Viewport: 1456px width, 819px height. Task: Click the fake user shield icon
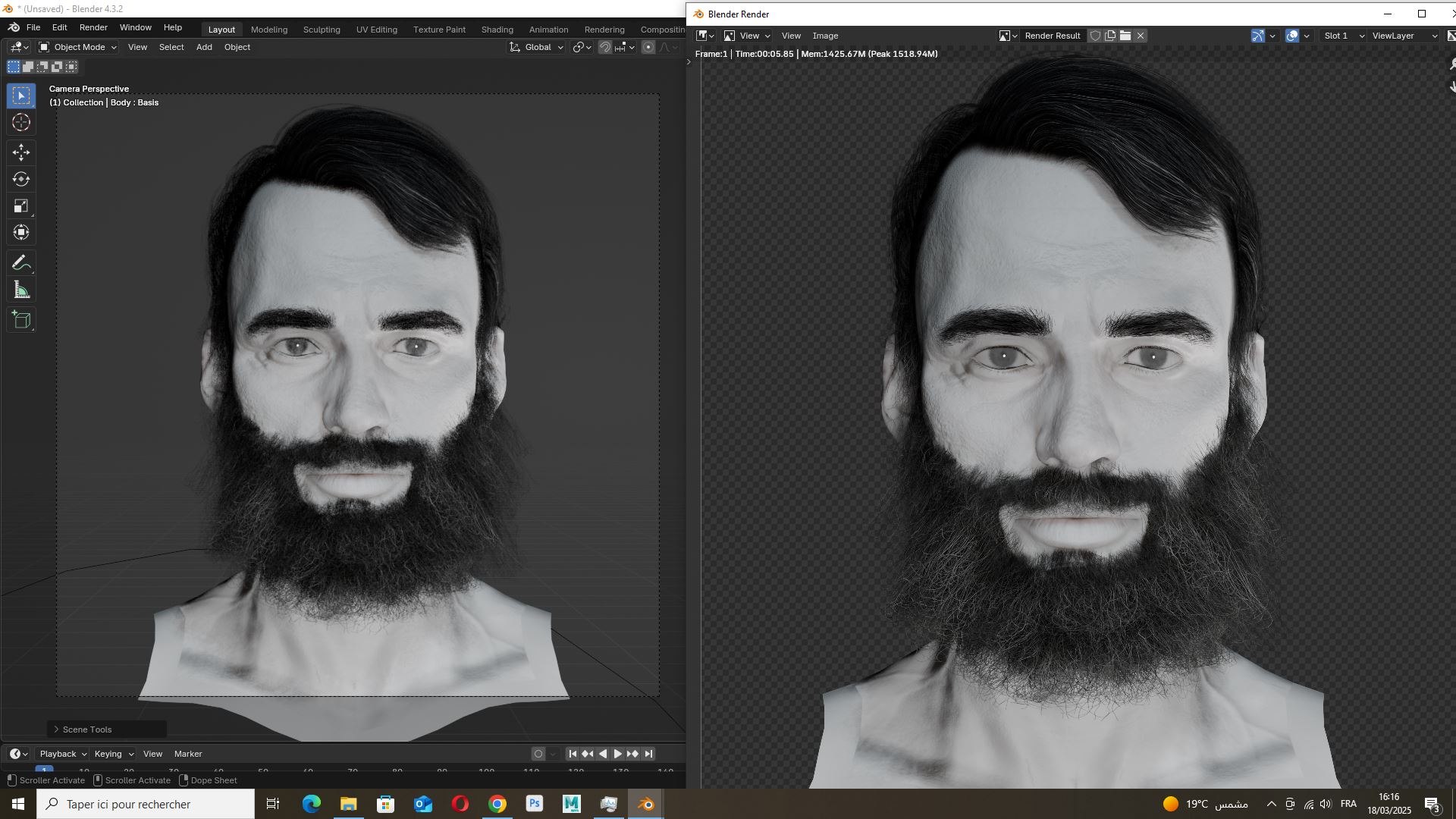[x=1095, y=36]
